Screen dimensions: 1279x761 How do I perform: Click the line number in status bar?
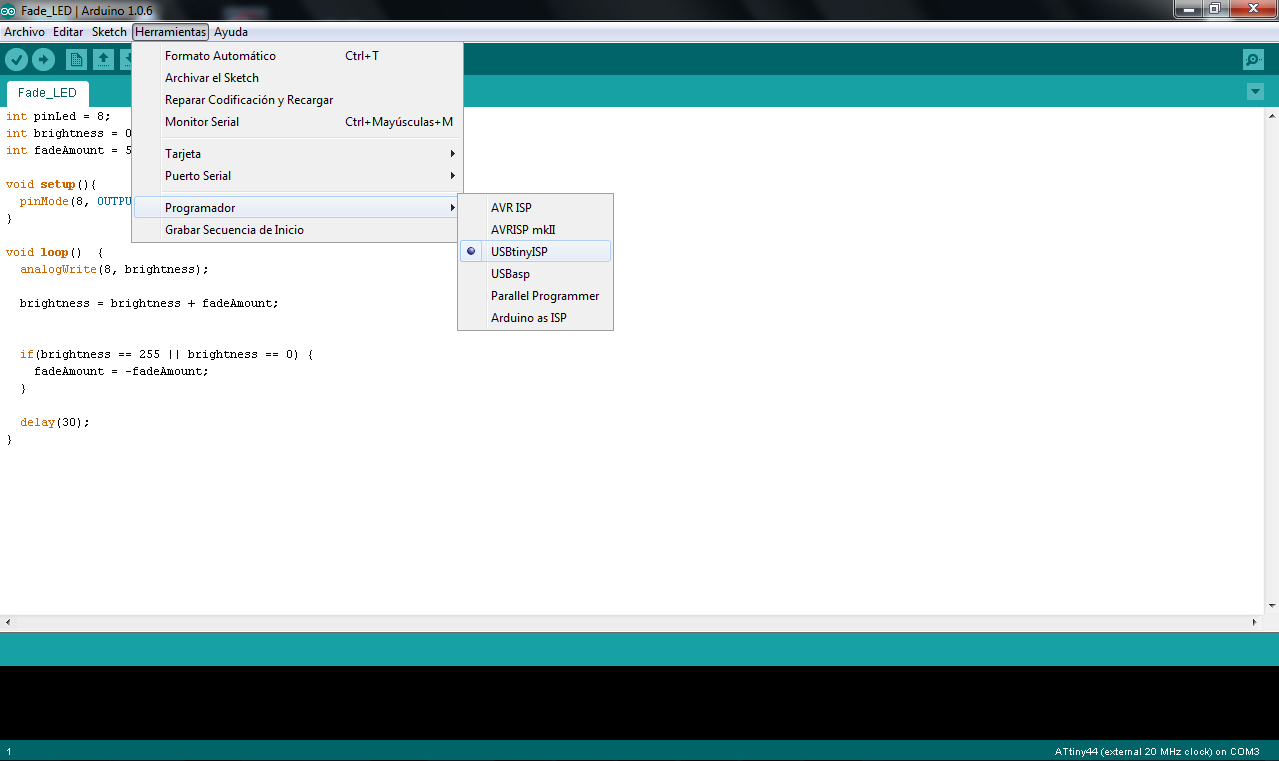pos(8,751)
